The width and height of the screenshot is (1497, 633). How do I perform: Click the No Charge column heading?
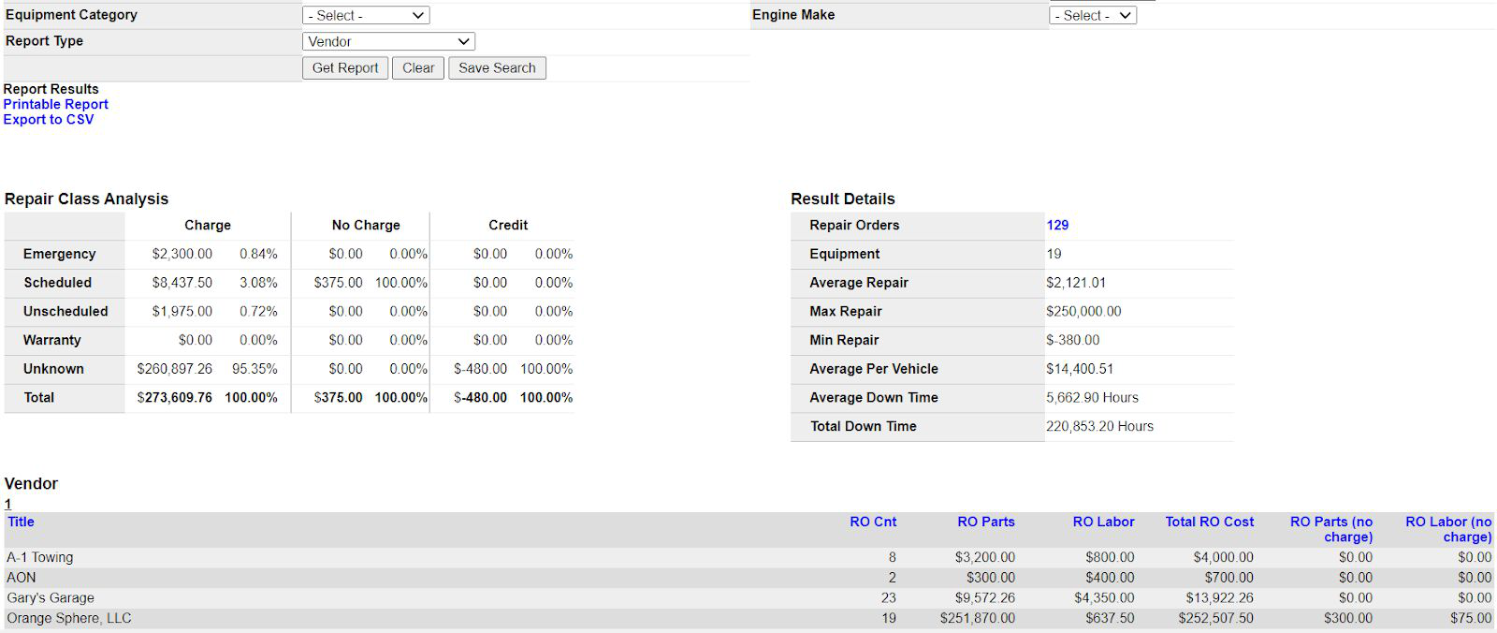click(x=366, y=225)
